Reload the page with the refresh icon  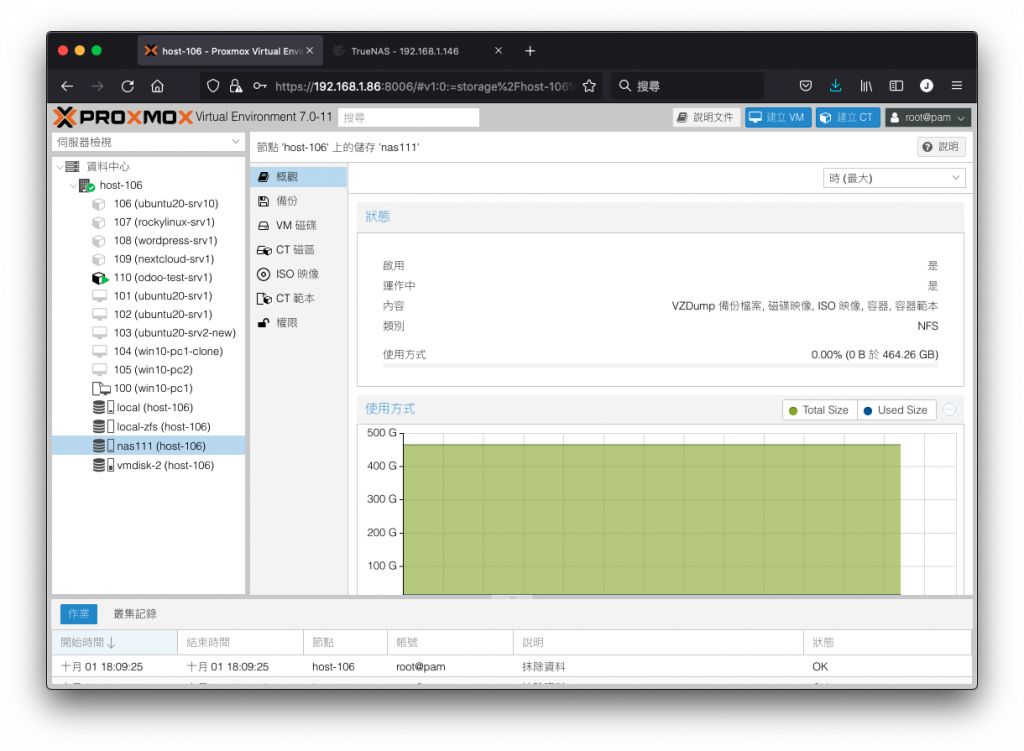(127, 86)
